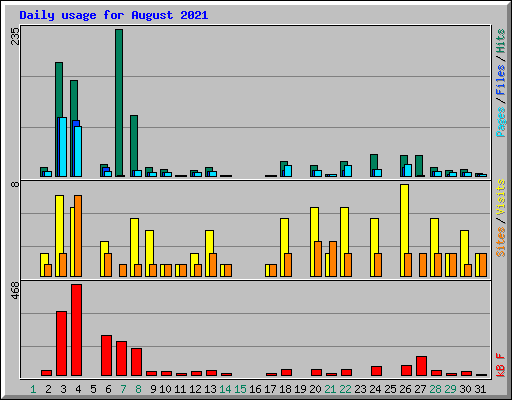The width and height of the screenshot is (512, 400).
Task: Click the Files legend label
Action: (500, 80)
